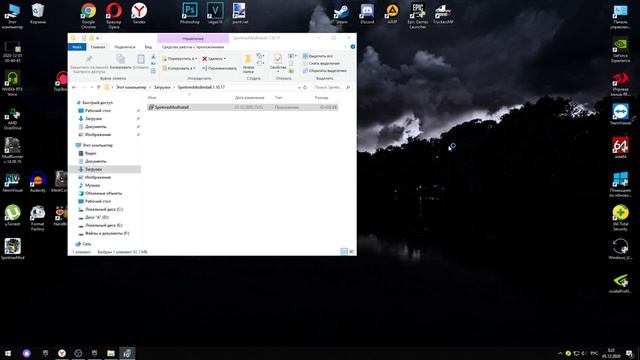Open the 360 Total Security icon
The image size is (640, 360).
(x=620, y=218)
